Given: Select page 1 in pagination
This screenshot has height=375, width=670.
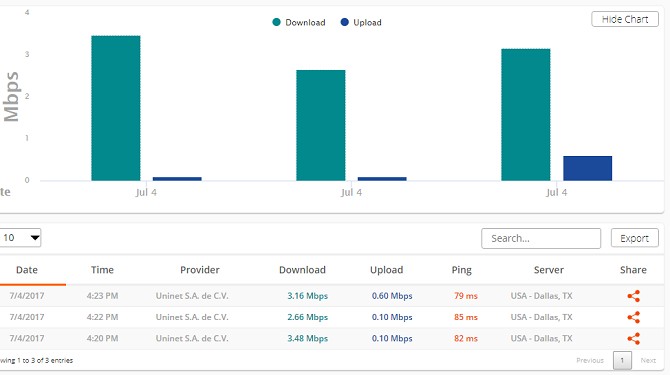Looking at the screenshot, I should pos(622,360).
